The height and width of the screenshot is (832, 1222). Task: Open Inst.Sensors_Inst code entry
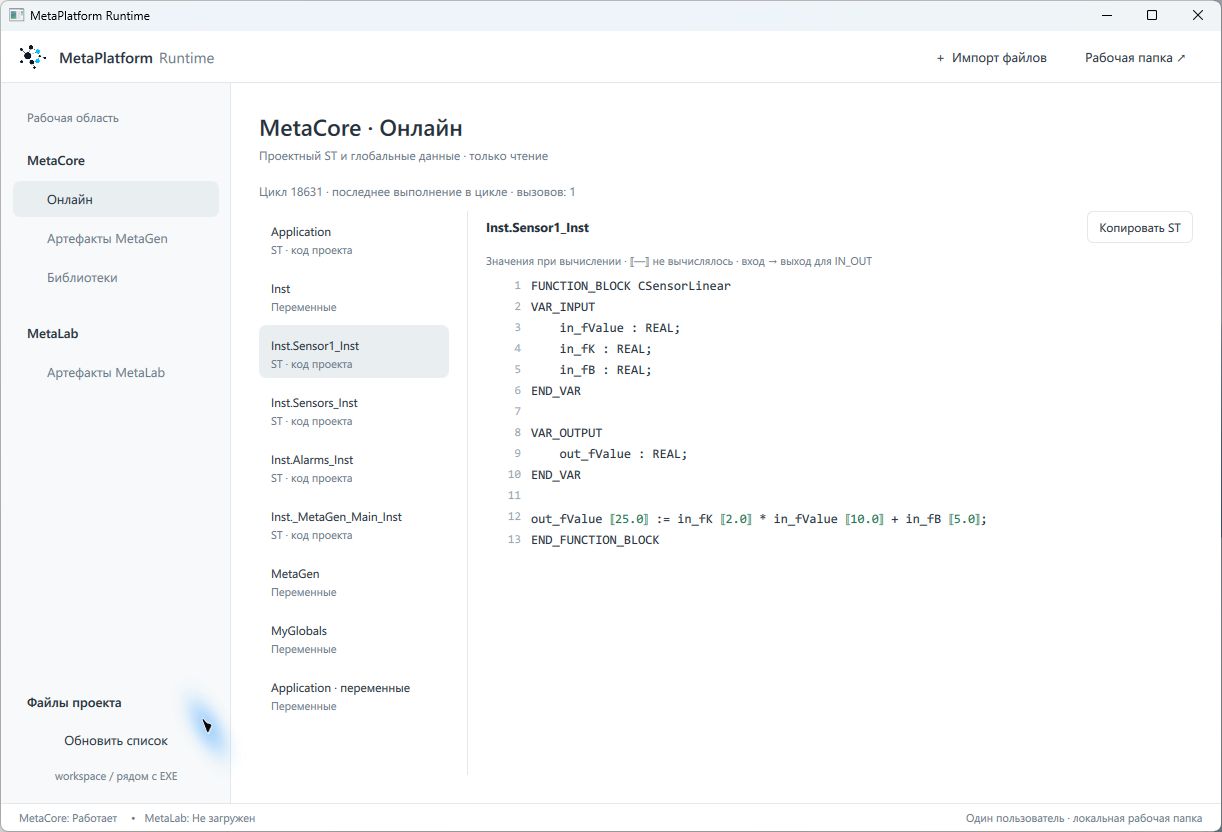(354, 411)
